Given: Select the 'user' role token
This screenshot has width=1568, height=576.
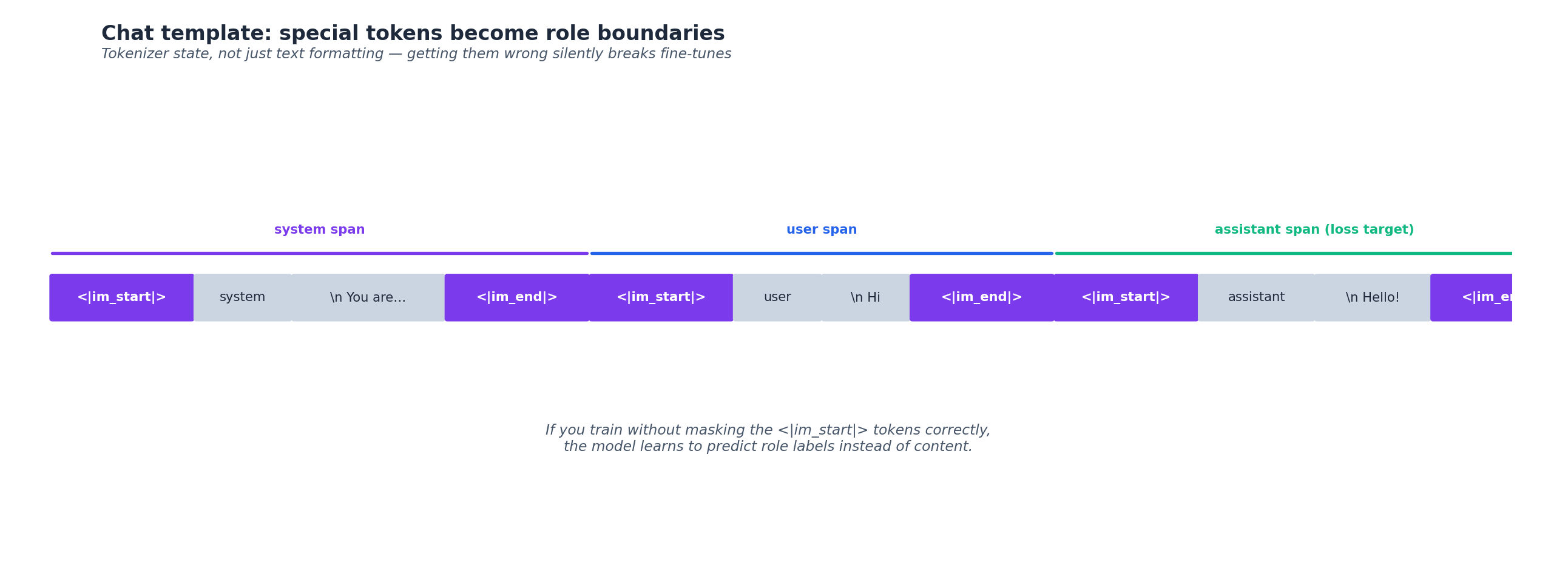Looking at the screenshot, I should tap(777, 298).
